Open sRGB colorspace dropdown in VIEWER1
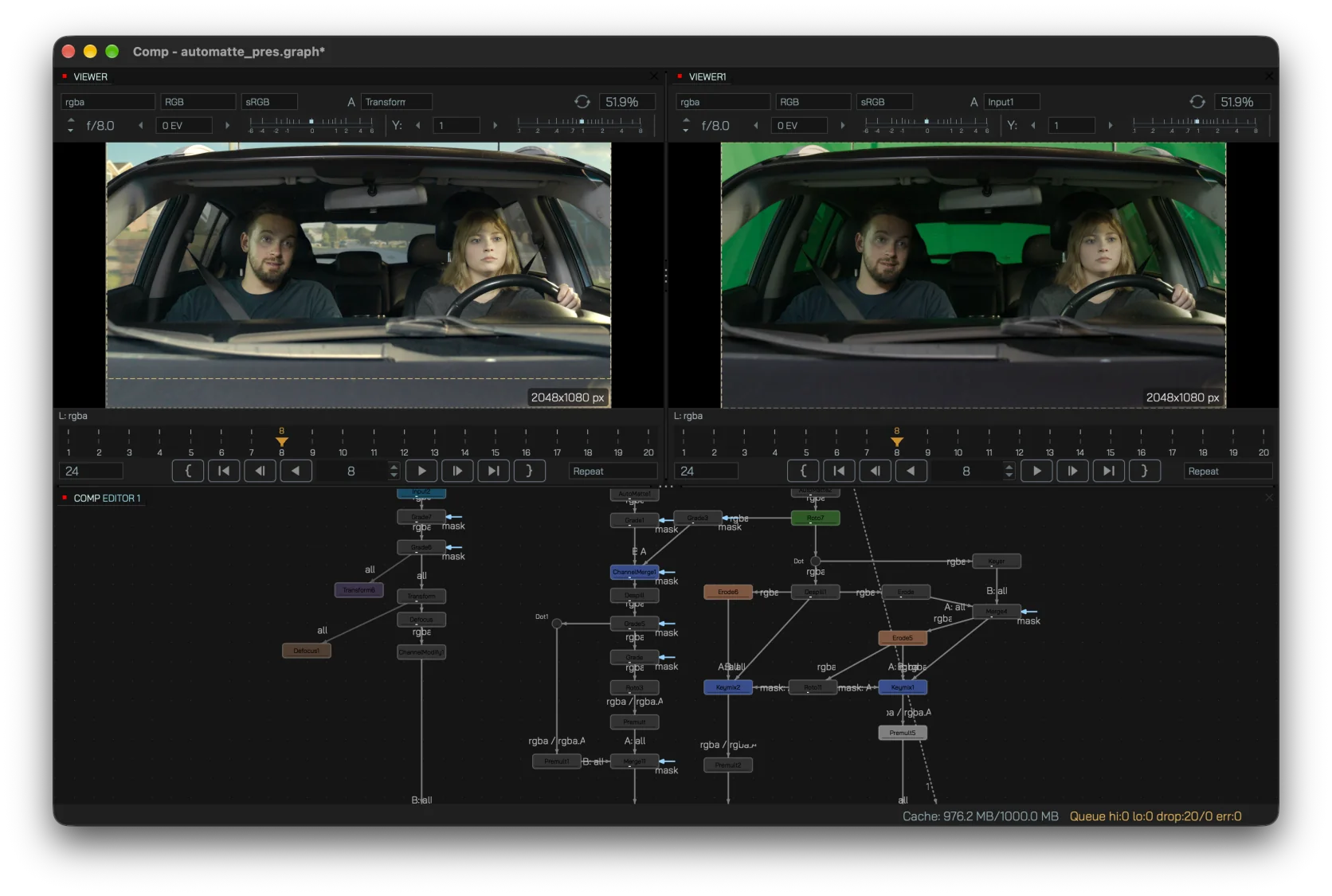1332x896 pixels. click(x=884, y=102)
